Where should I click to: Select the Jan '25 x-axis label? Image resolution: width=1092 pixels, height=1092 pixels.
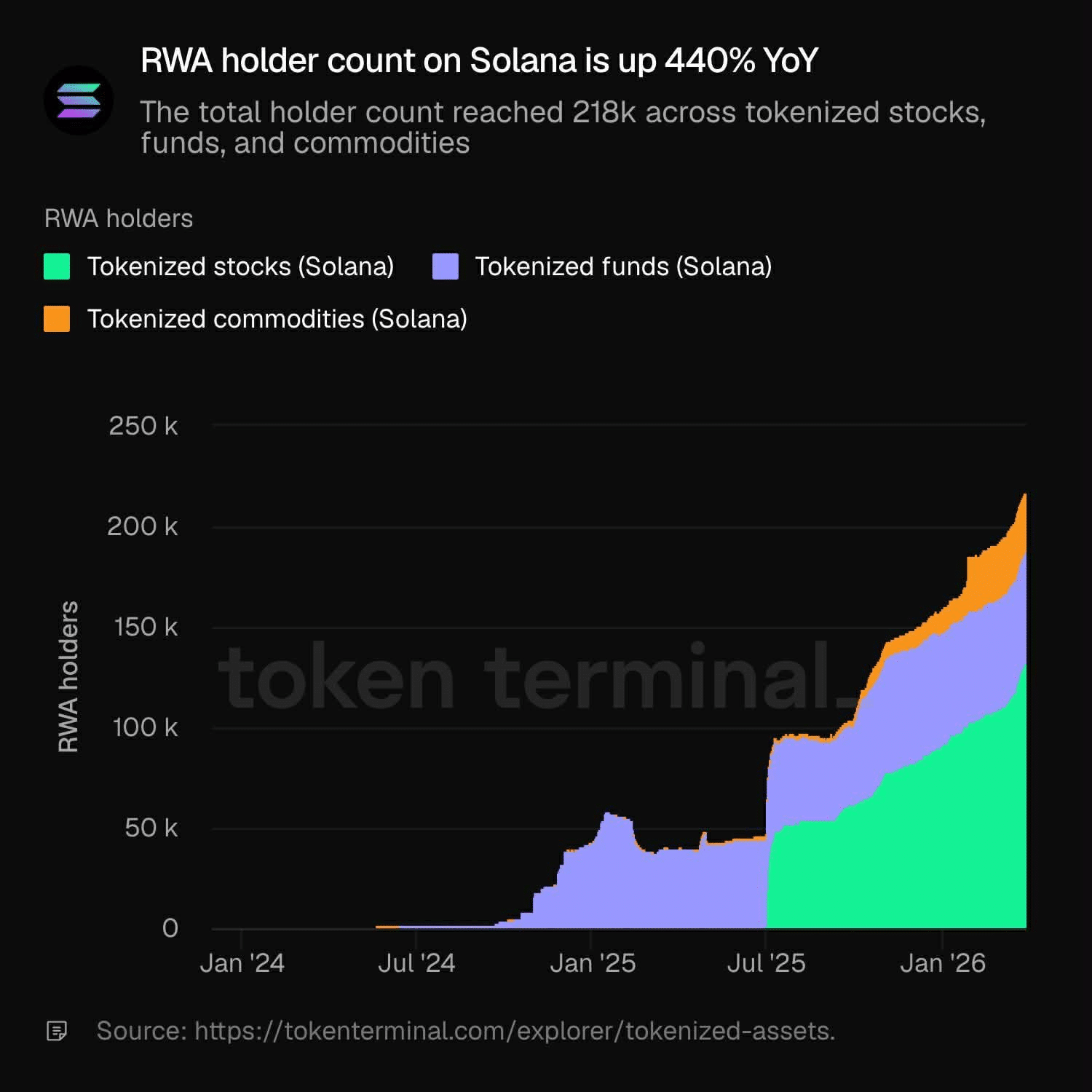tap(593, 963)
